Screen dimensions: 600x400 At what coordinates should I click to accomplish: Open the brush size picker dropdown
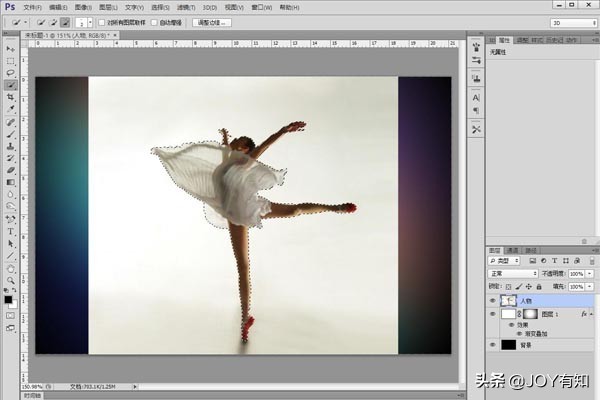click(90, 21)
